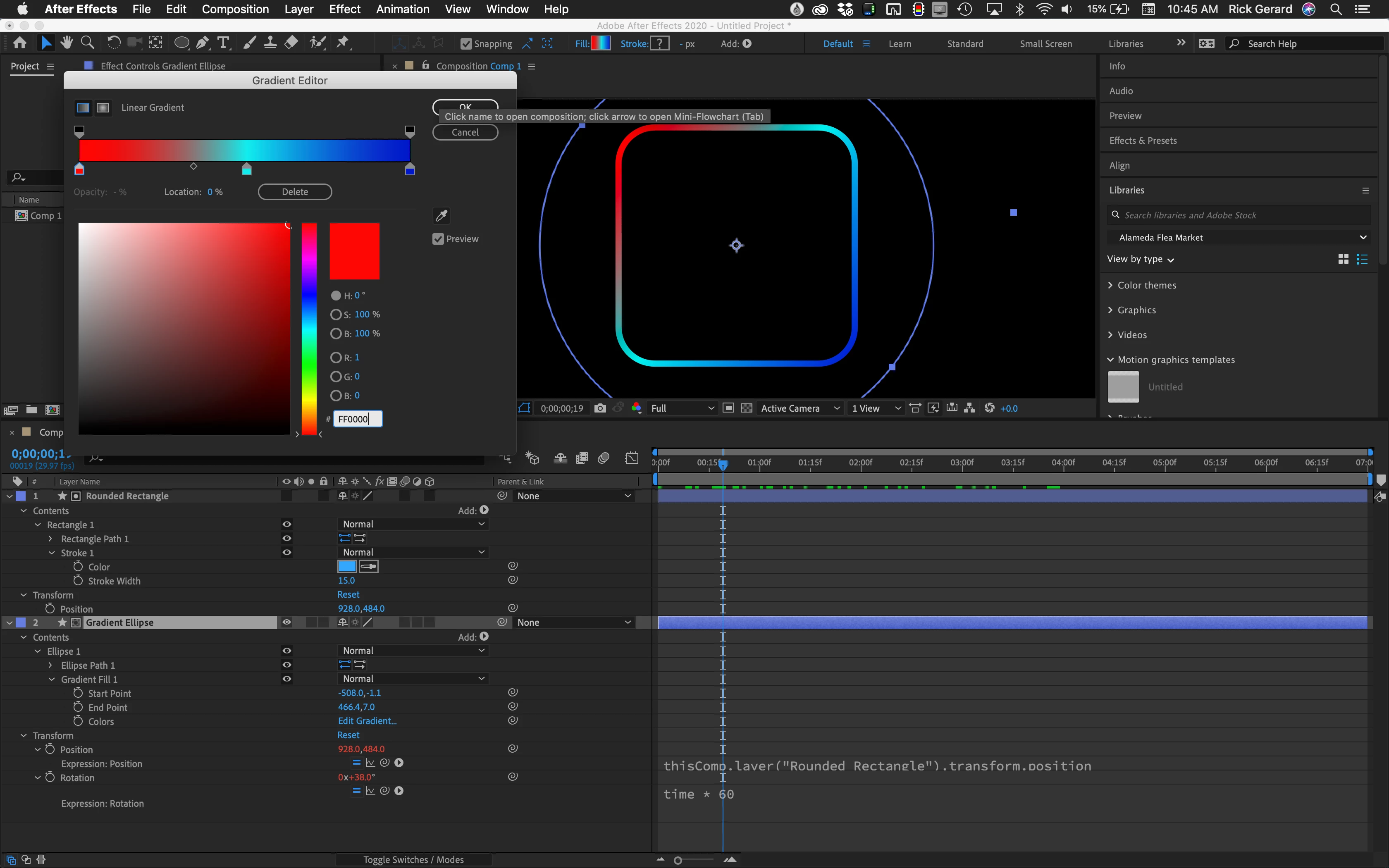Switch to the Learn workspace tab
Image resolution: width=1389 pixels, height=868 pixels.
coord(900,44)
